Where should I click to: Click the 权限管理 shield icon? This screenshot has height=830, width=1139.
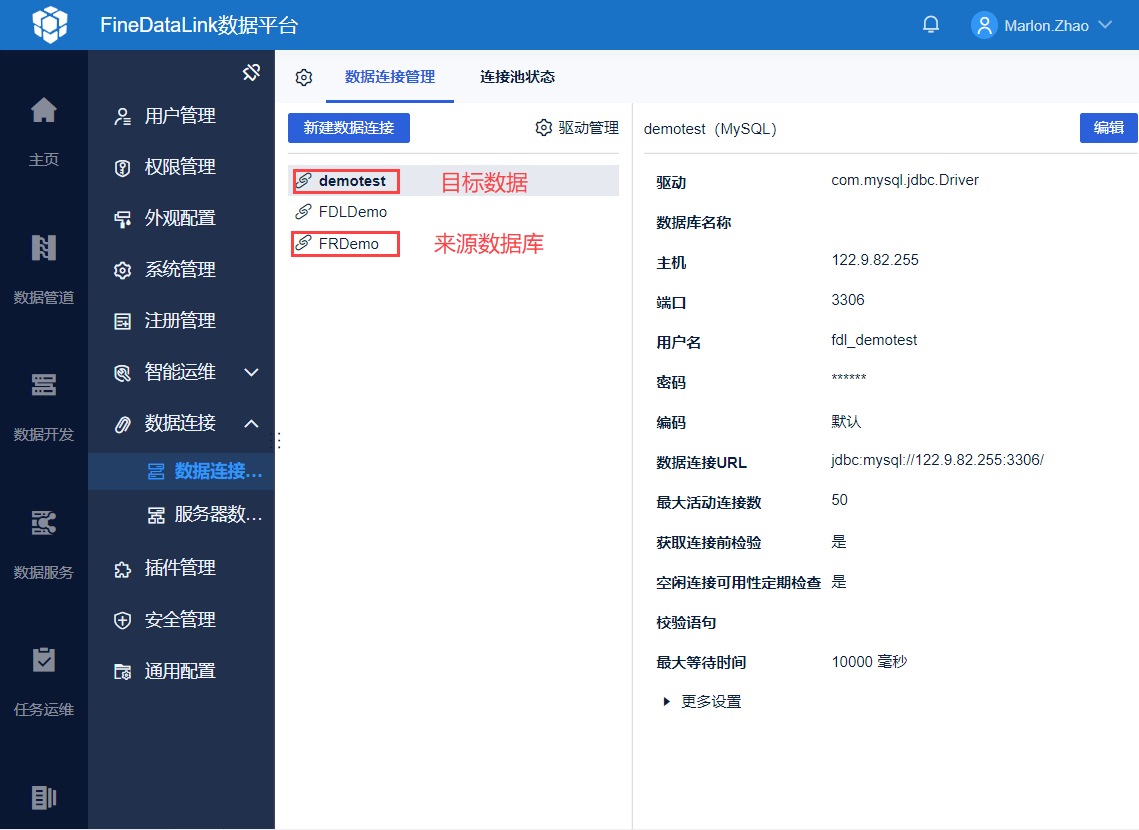pos(123,168)
